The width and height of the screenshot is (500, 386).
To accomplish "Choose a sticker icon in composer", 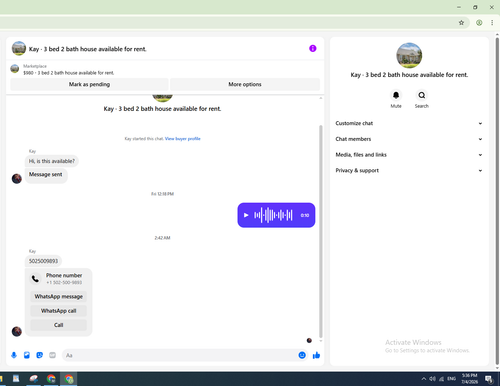I will (40, 355).
